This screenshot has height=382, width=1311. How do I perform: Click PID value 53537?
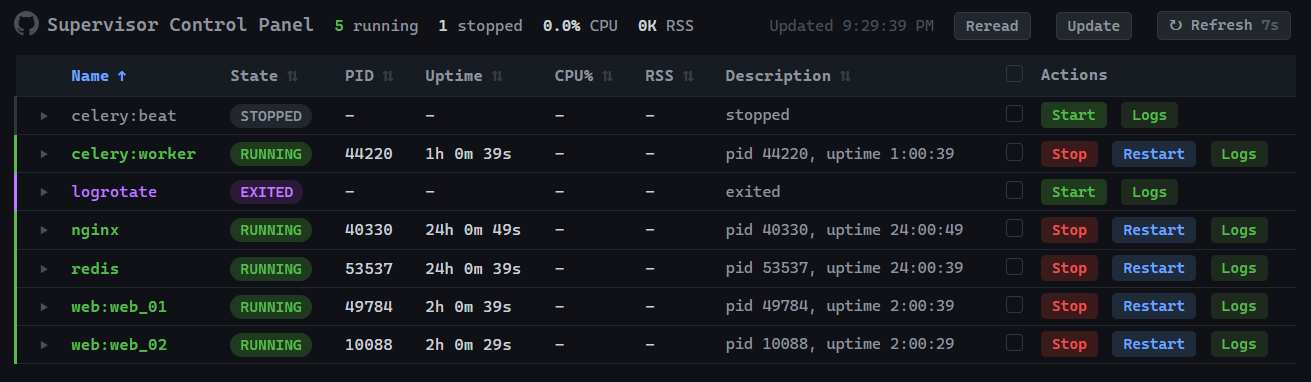pos(368,268)
